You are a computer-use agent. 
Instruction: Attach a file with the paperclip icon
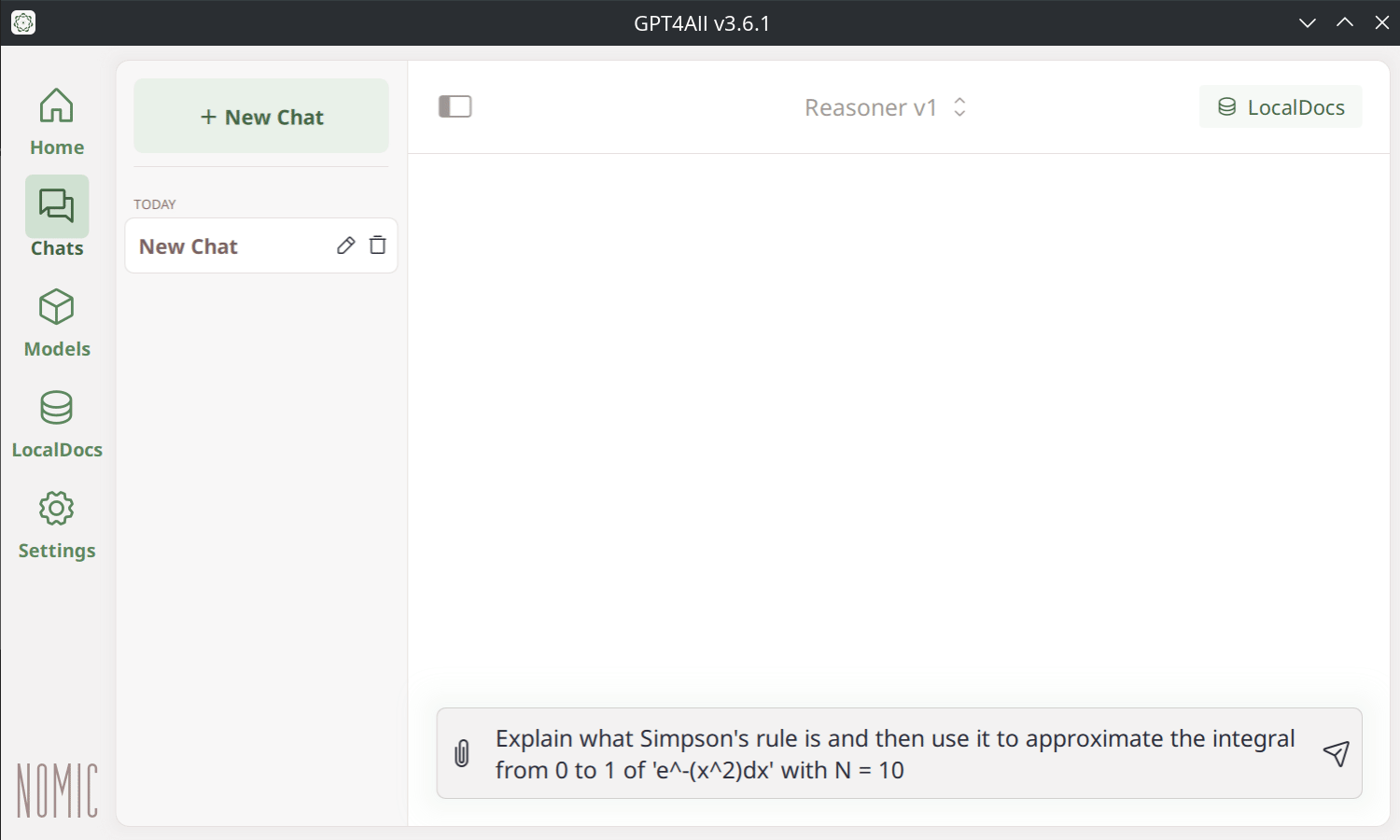click(x=462, y=753)
